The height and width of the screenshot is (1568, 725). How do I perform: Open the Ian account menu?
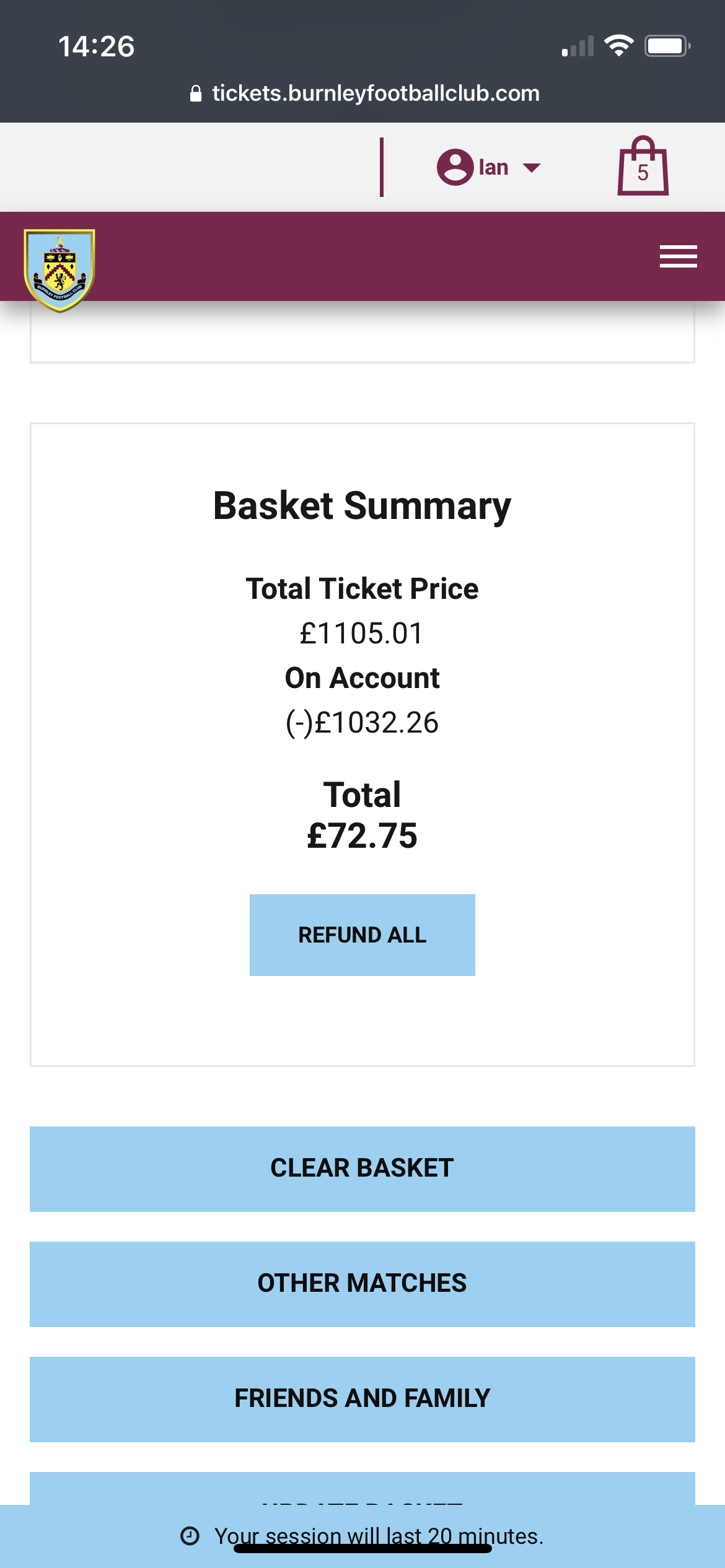pos(488,167)
